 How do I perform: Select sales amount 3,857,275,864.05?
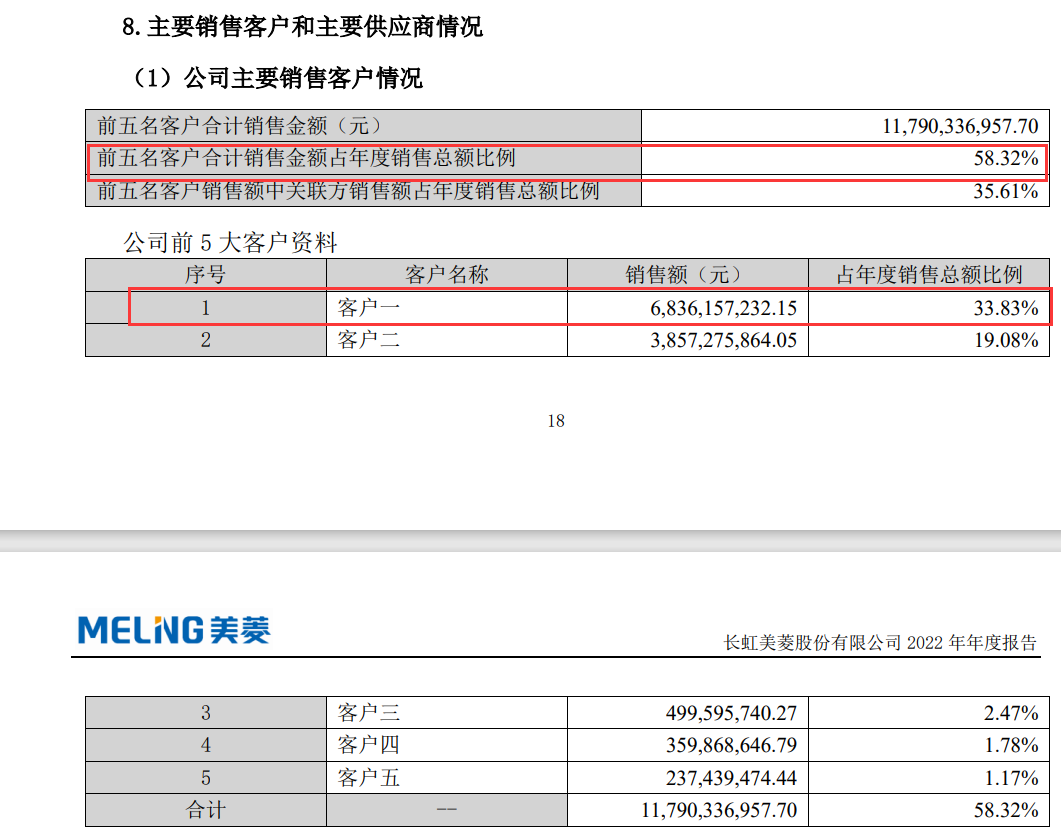(x=724, y=340)
